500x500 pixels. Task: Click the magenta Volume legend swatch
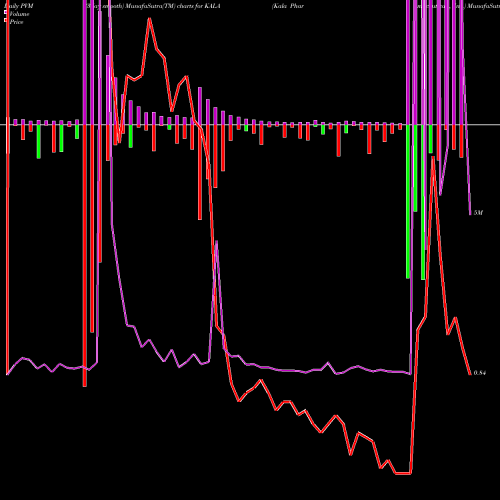(x=5, y=12)
